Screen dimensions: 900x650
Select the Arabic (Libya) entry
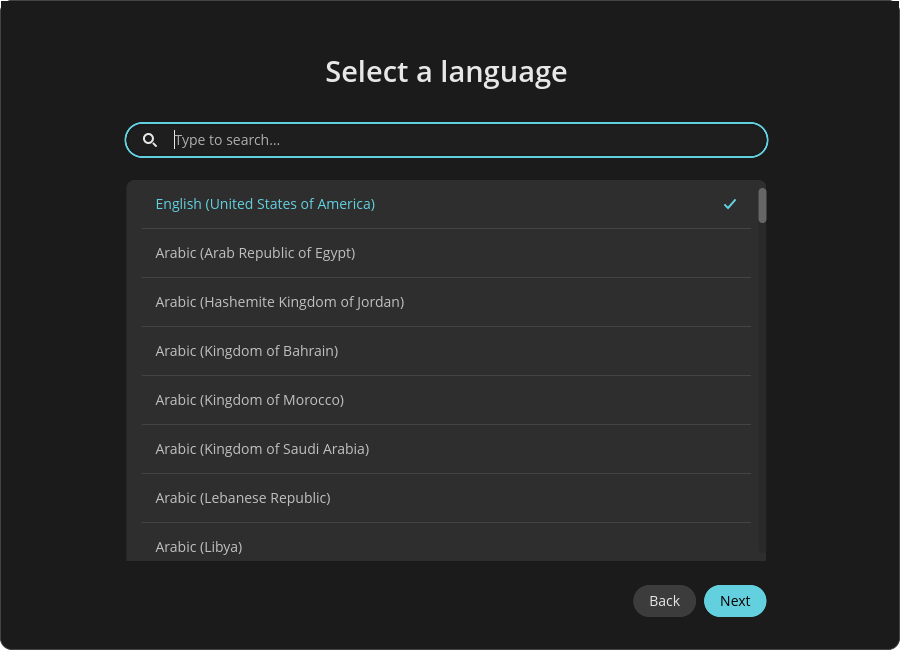coord(198,546)
